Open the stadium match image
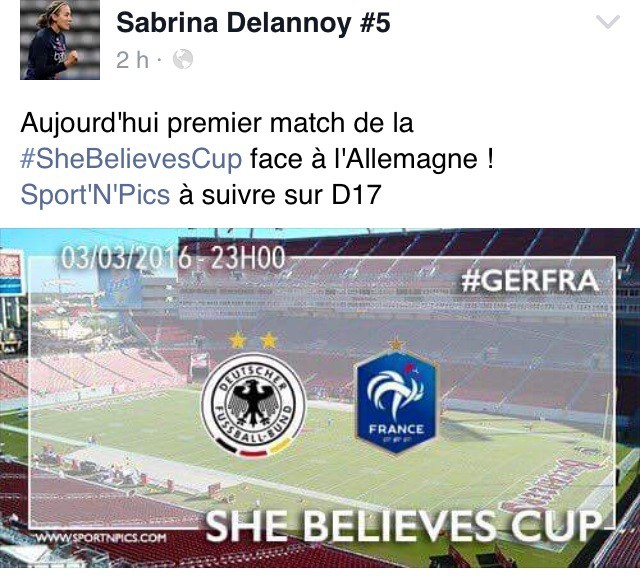This screenshot has width=640, height=579. 320,398
